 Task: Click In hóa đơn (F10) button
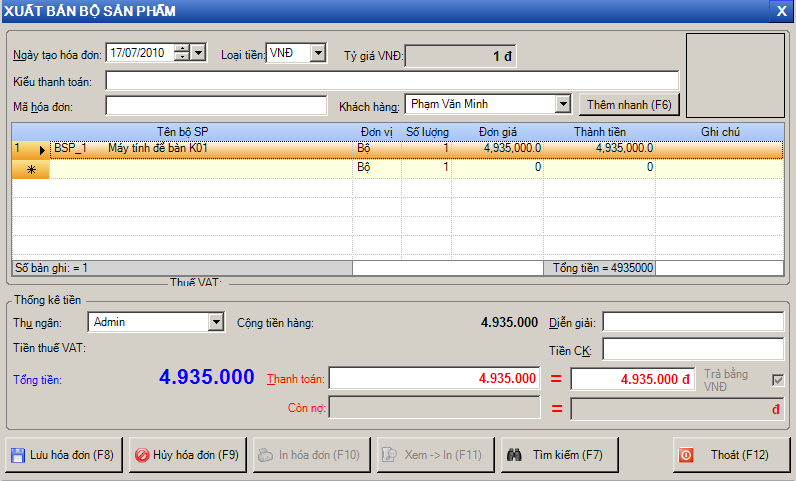pyautogui.click(x=312, y=455)
